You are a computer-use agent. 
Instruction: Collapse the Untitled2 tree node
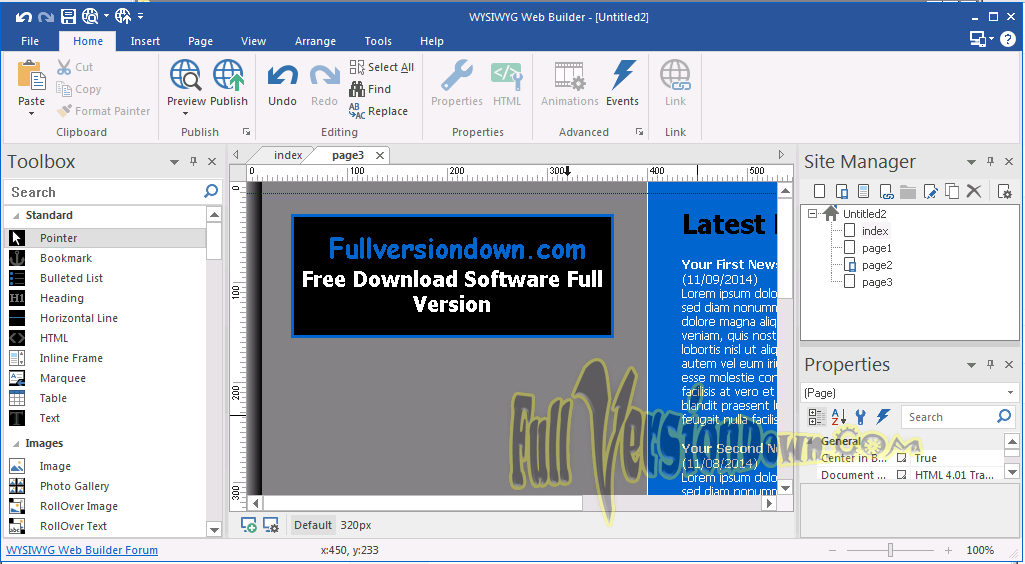tap(812, 214)
